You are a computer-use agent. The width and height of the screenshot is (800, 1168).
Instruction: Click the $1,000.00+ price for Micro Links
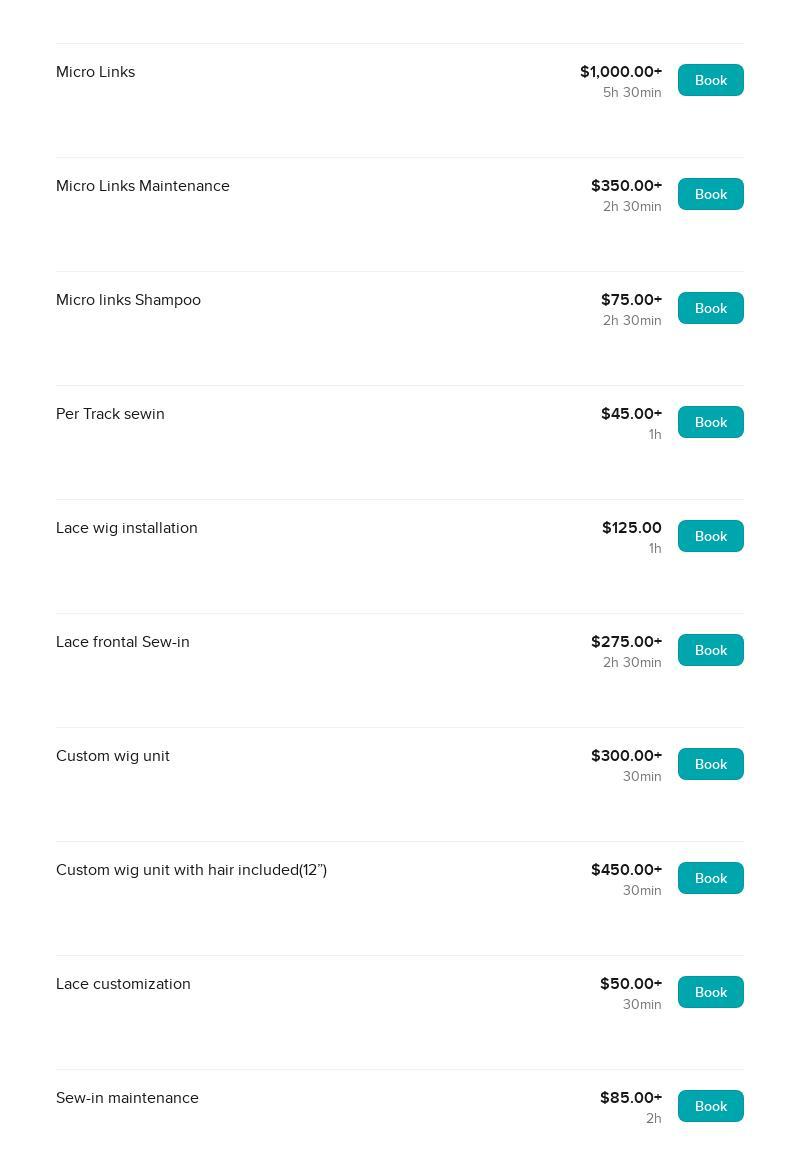[x=621, y=72]
